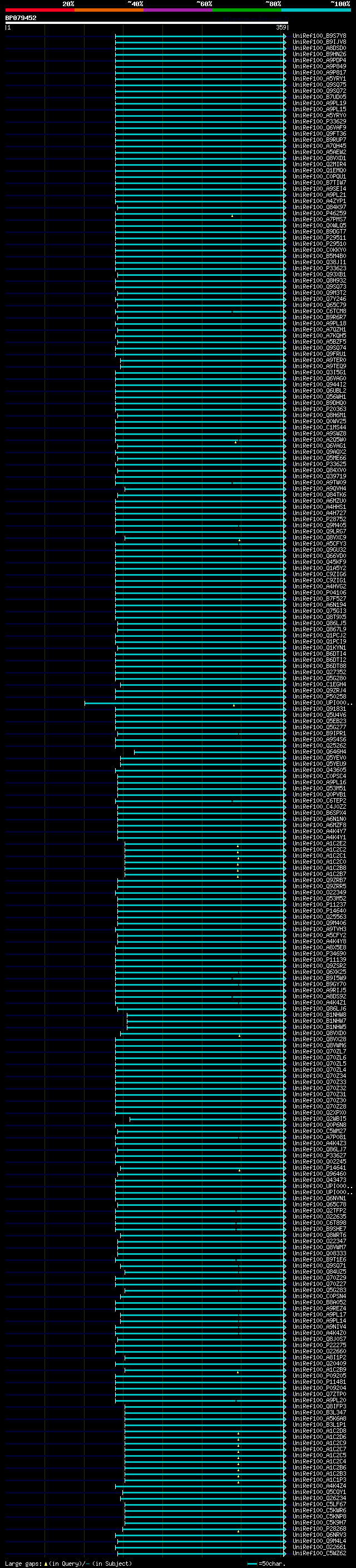This screenshot has height=1568, width=356.
Task: Select UniRef100_Q9M3T2 label
Action: point(319,293)
